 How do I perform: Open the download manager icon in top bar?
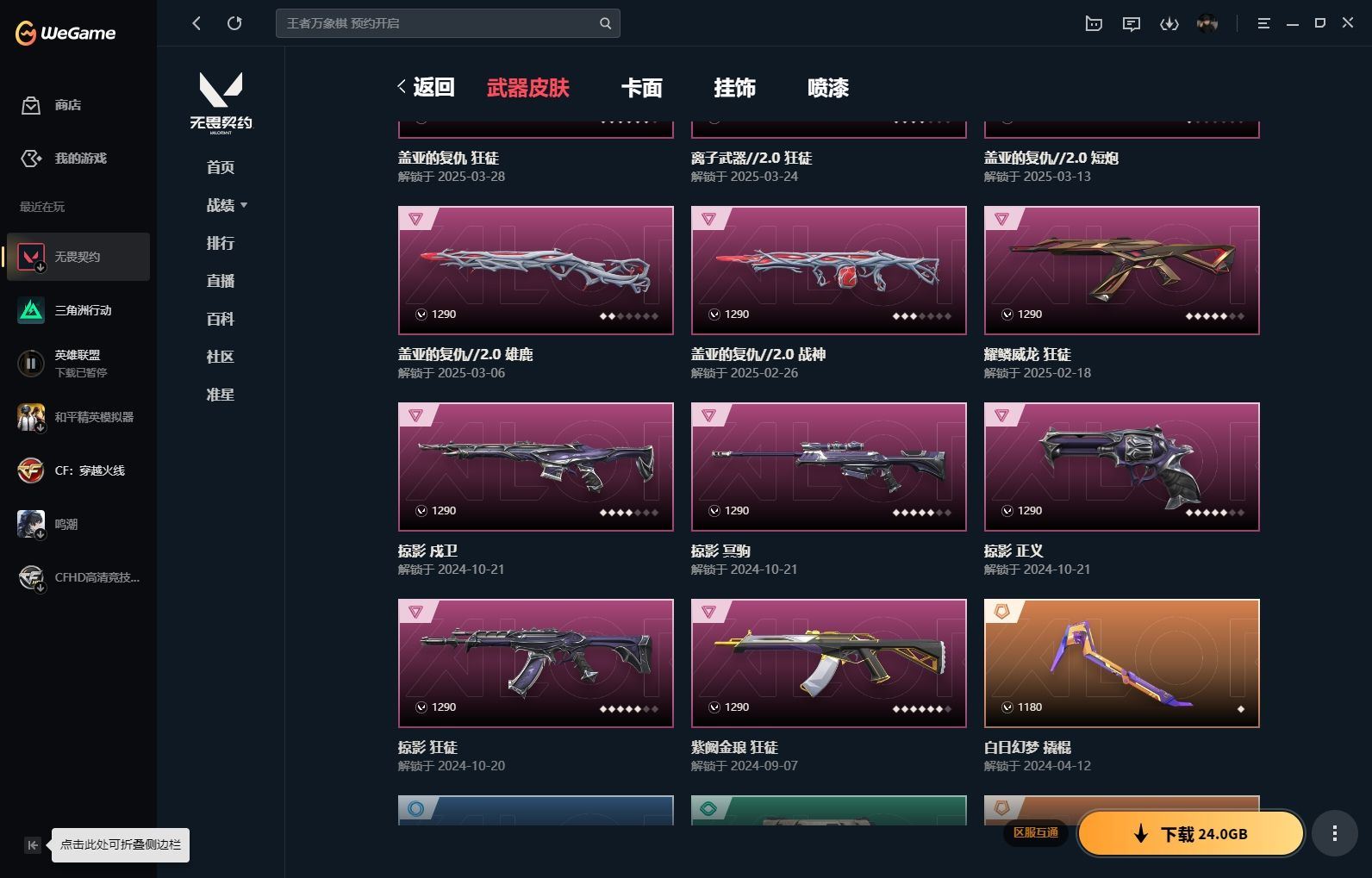1169,24
